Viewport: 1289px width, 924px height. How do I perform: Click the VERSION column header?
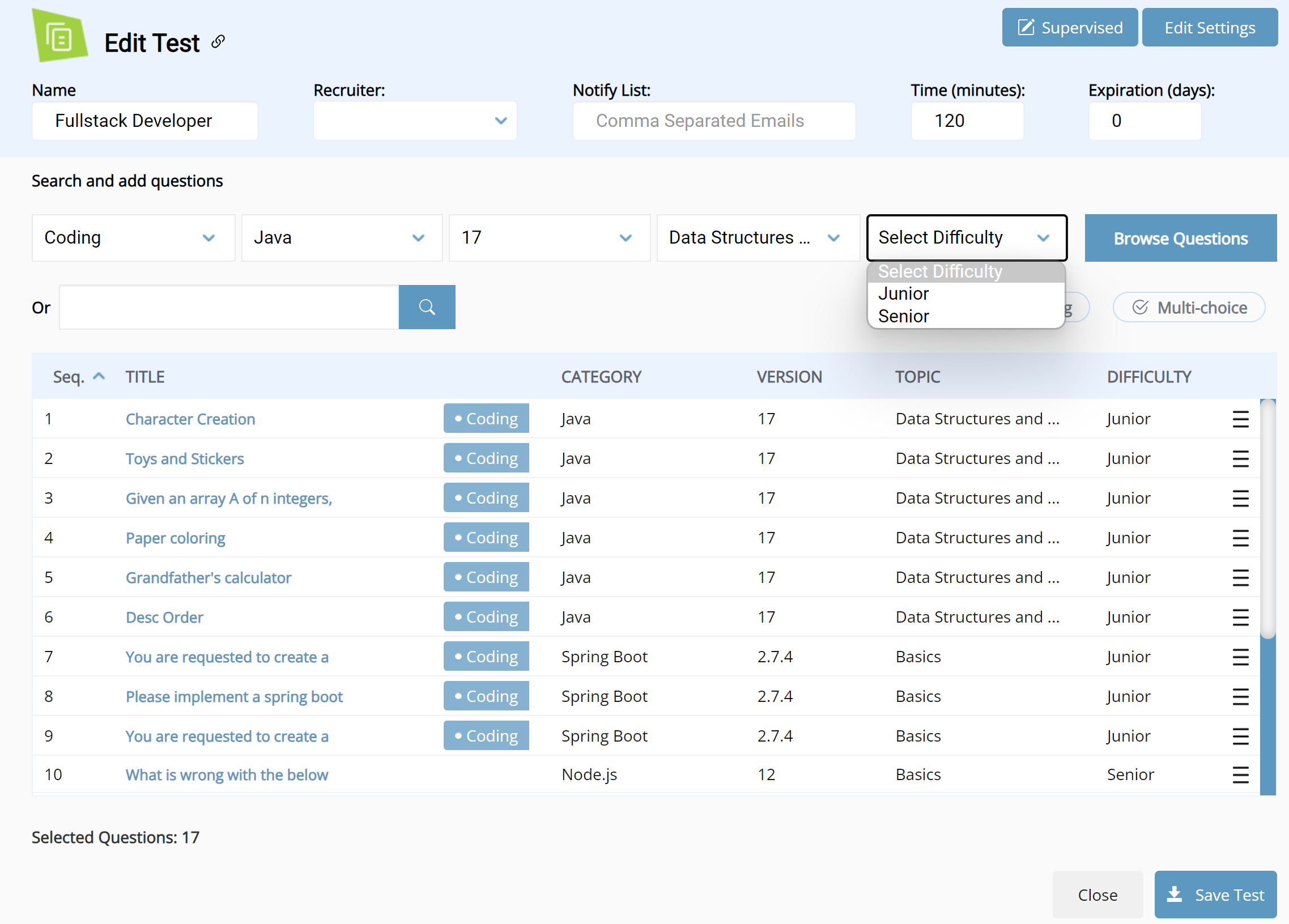[789, 376]
